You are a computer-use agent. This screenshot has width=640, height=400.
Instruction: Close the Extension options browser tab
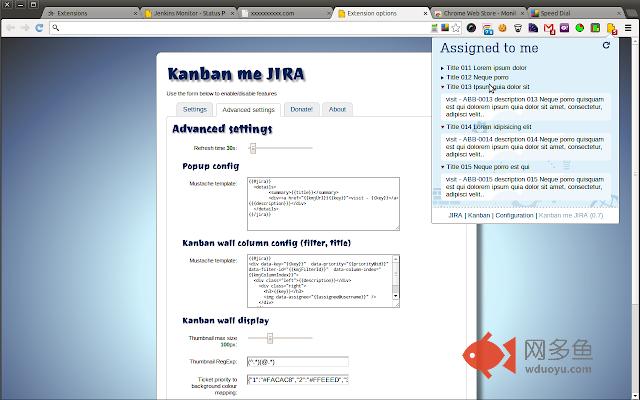tap(425, 13)
